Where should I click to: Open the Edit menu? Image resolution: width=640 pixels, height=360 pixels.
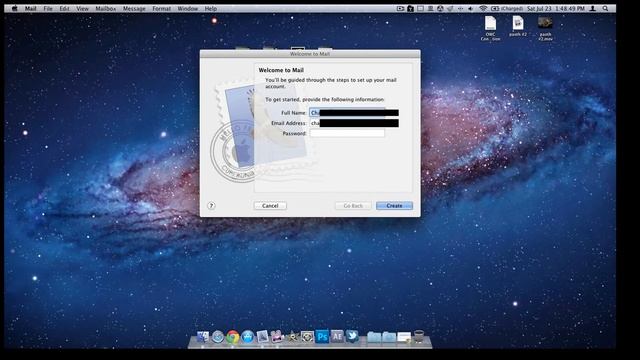point(64,8)
